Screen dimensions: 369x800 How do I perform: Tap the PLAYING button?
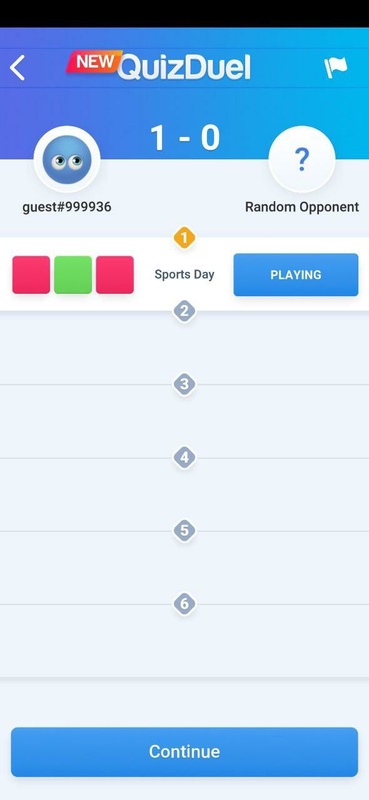(296, 274)
